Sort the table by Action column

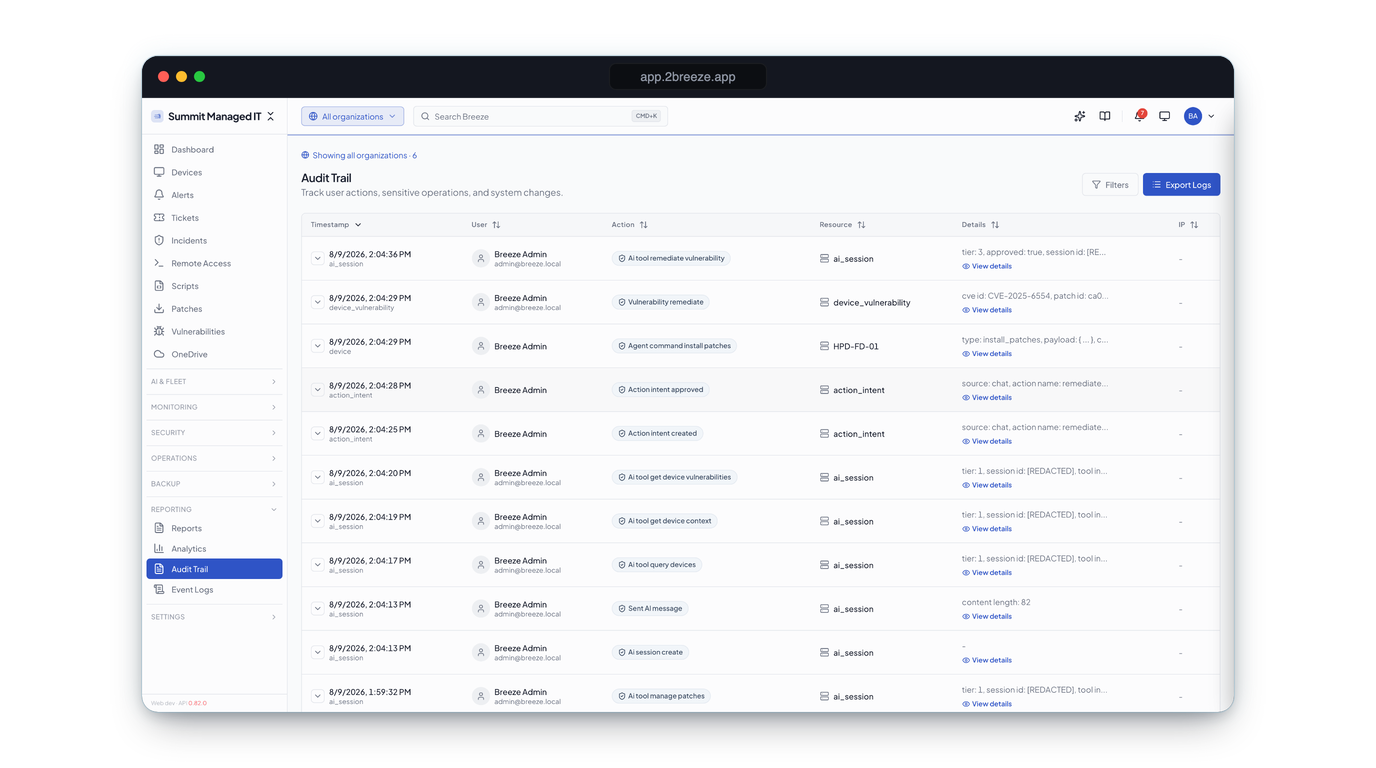coord(630,225)
